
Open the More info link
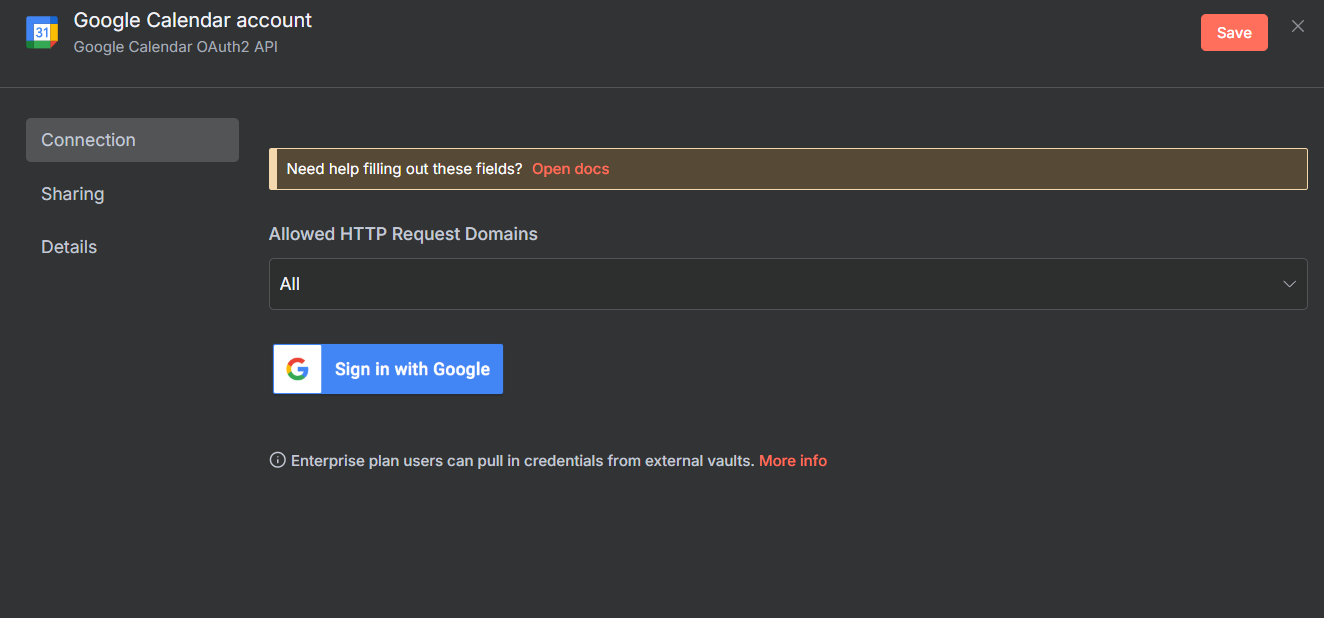(792, 461)
